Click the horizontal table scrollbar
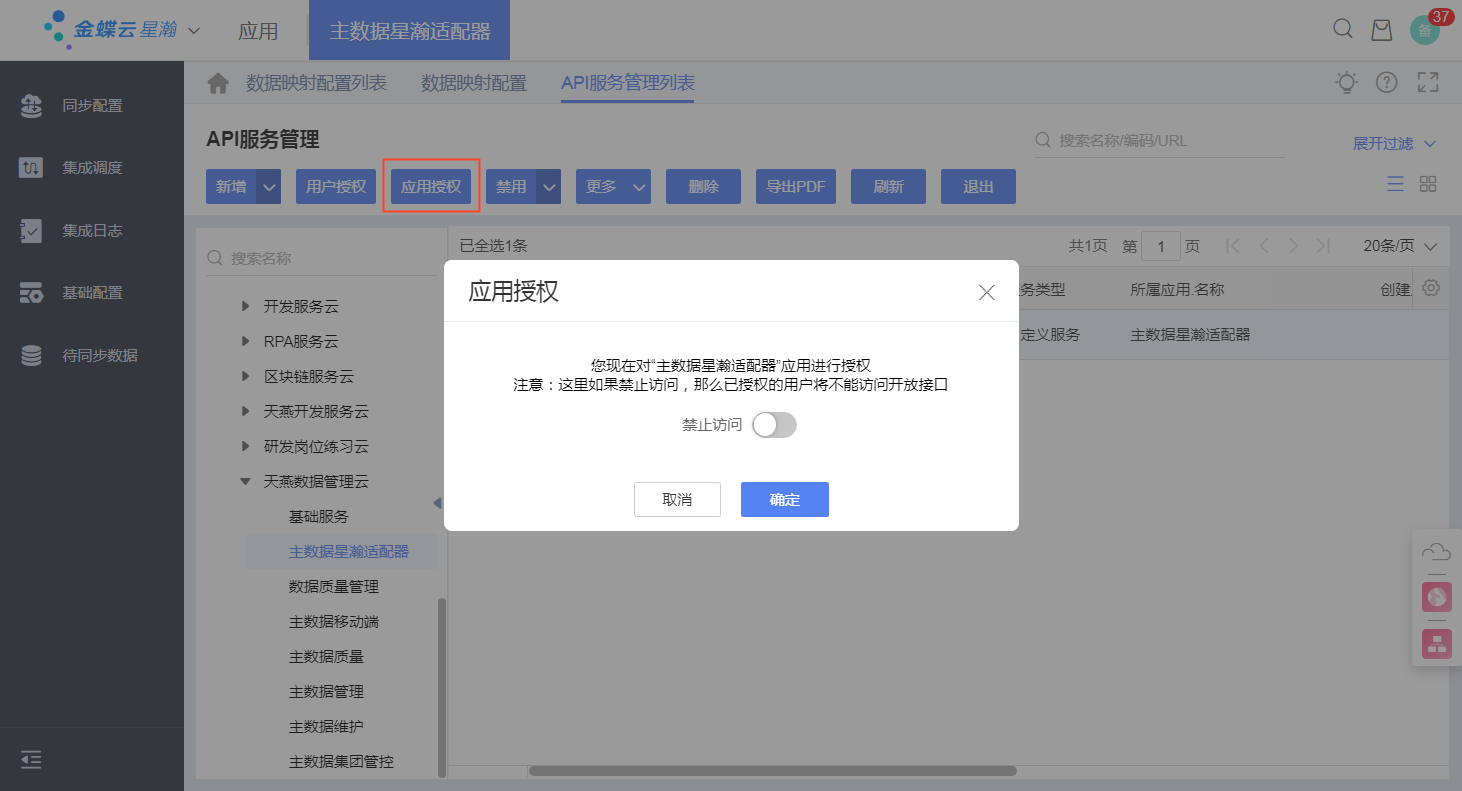This screenshot has width=1462, height=791. point(773,771)
